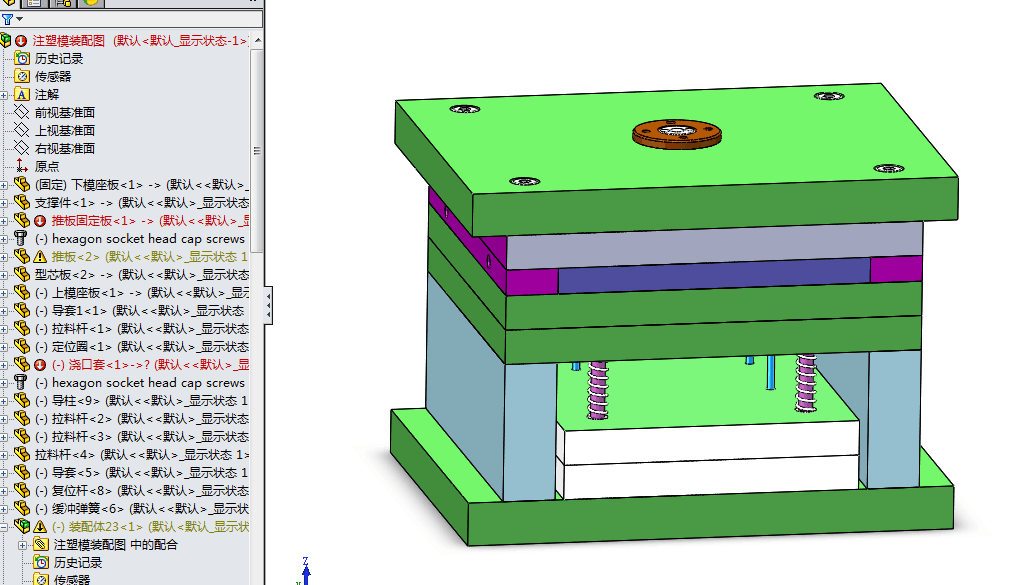Expand the 支撑件<1> node
Screen dimensions: 1033x585
pyautogui.click(x=4, y=203)
